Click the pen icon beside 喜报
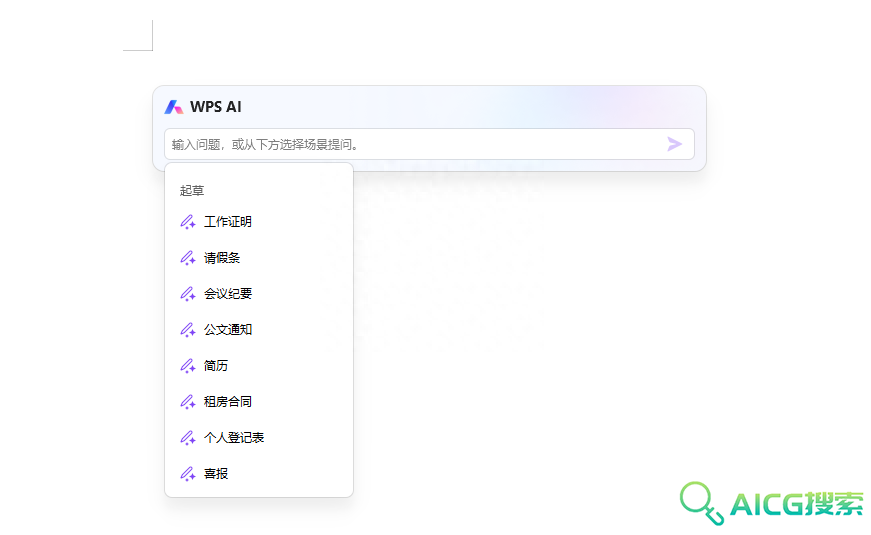The width and height of the screenshot is (871, 535). coord(188,474)
